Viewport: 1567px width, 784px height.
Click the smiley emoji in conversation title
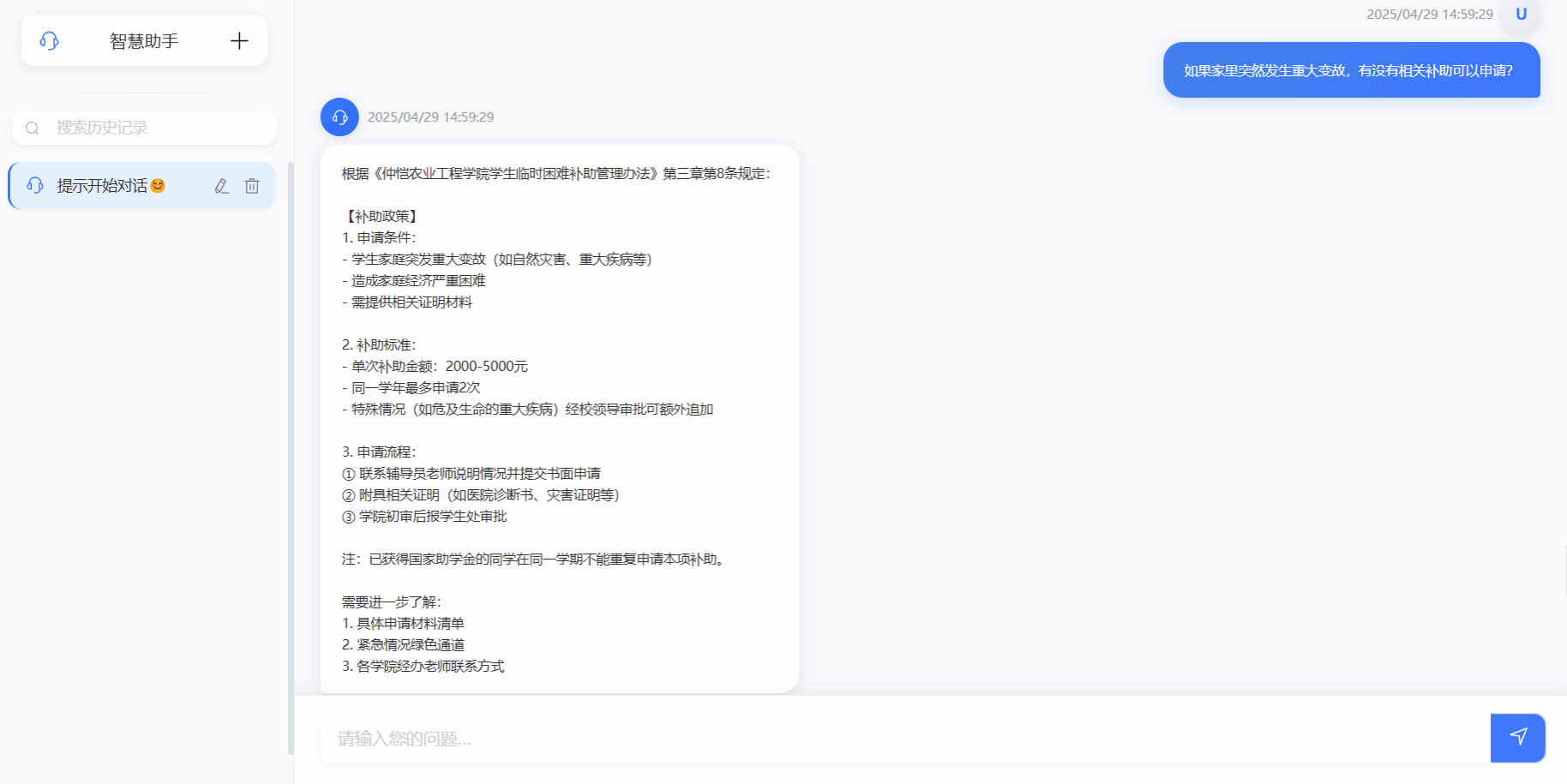(158, 186)
